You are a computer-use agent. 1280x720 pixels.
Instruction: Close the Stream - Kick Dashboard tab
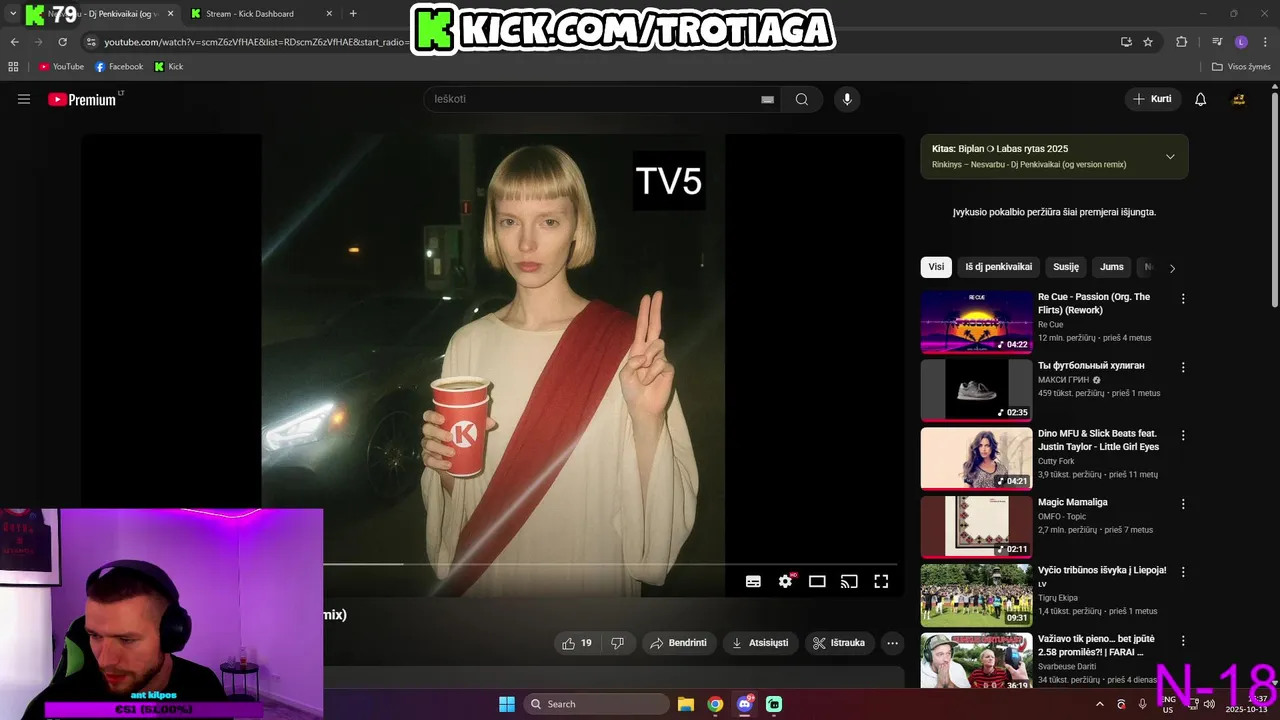pyautogui.click(x=329, y=14)
